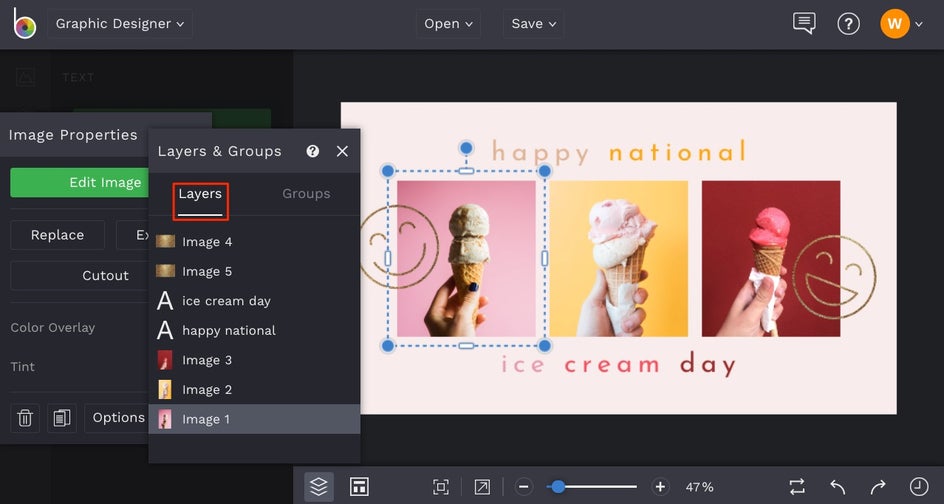The width and height of the screenshot is (944, 504).
Task: Select the Image 2 layer
Action: tap(254, 390)
